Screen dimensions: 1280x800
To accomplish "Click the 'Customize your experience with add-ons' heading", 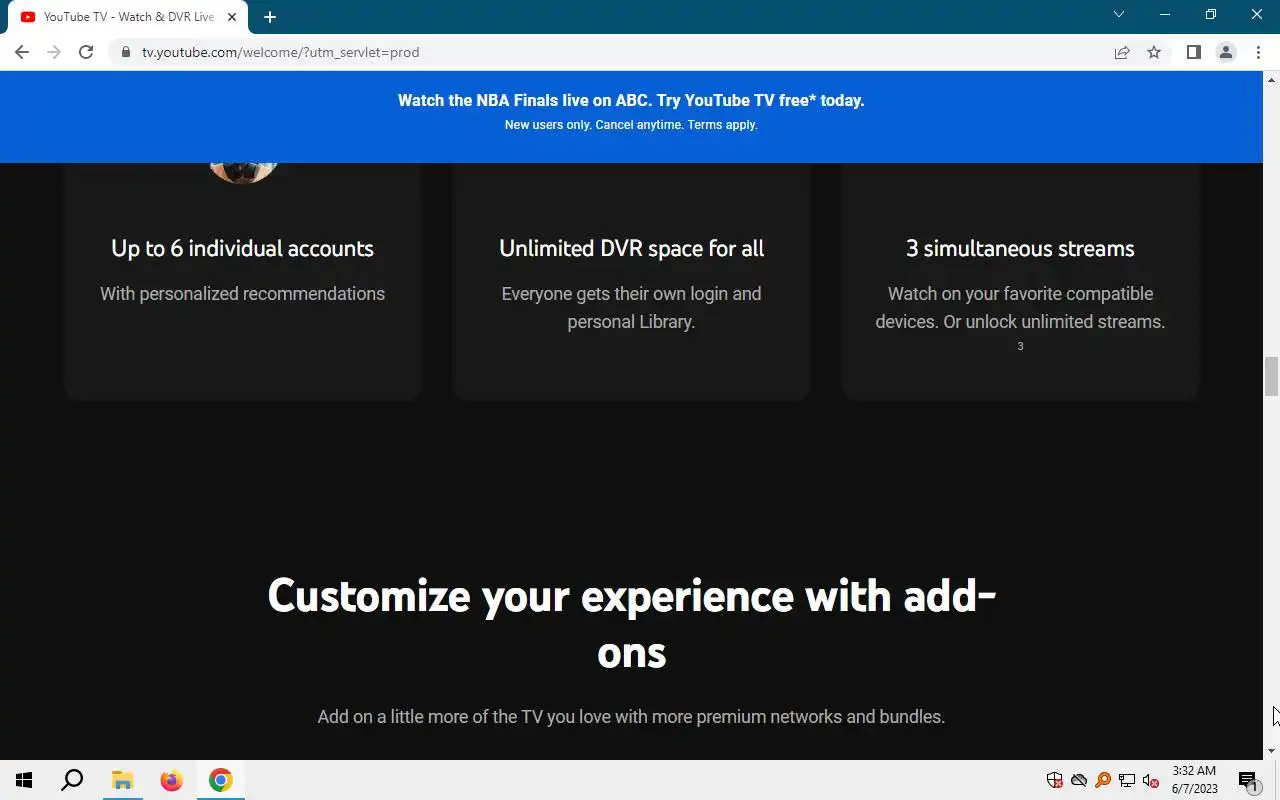I will pyautogui.click(x=631, y=623).
